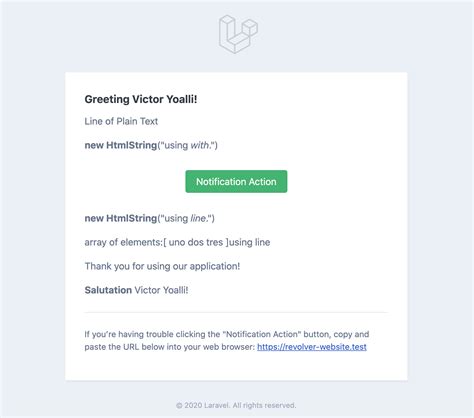The width and height of the screenshot is (474, 418).
Task: Click the "array of elements" text
Action: click(123, 242)
